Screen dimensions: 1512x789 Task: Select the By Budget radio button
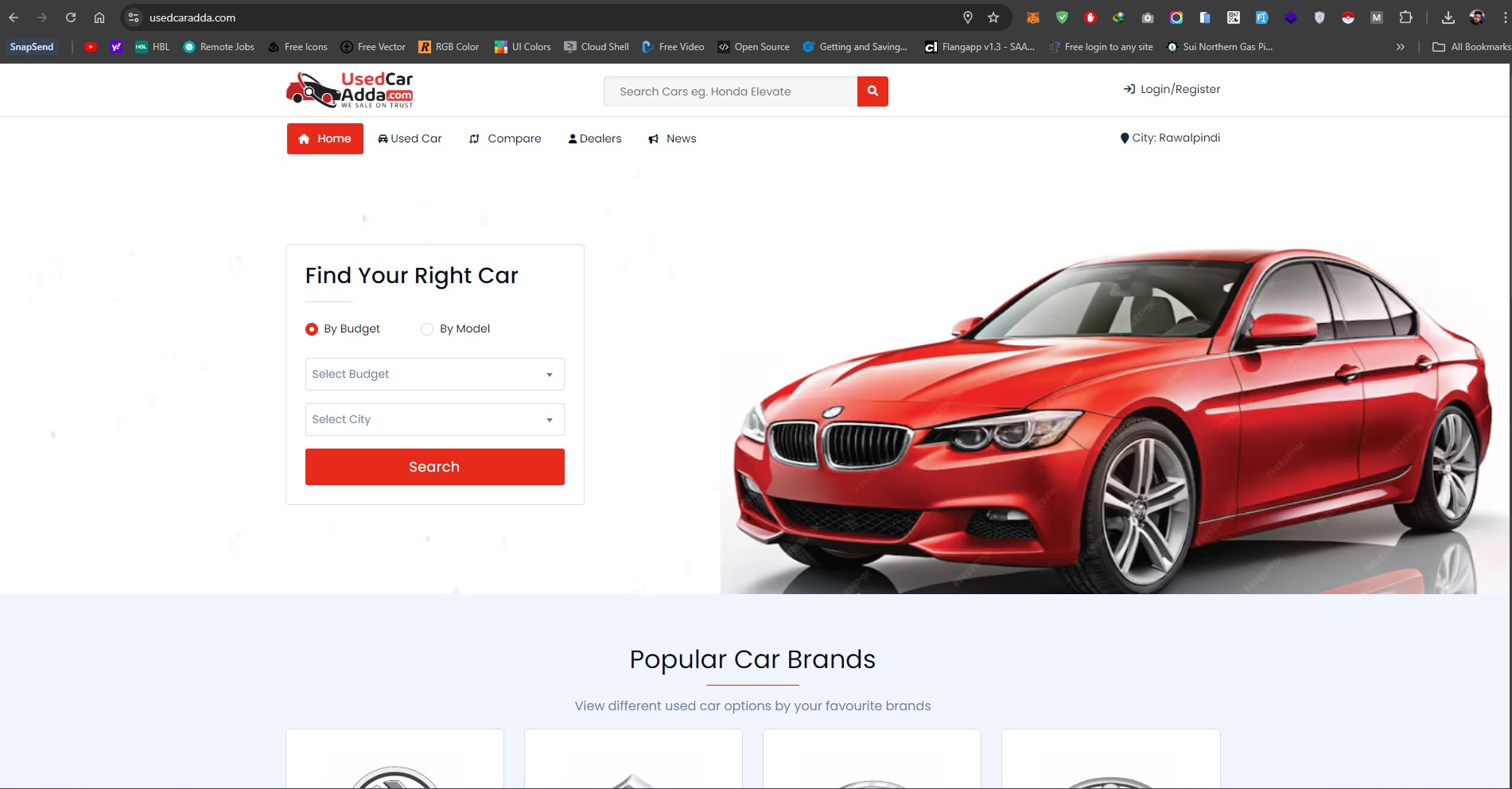312,329
